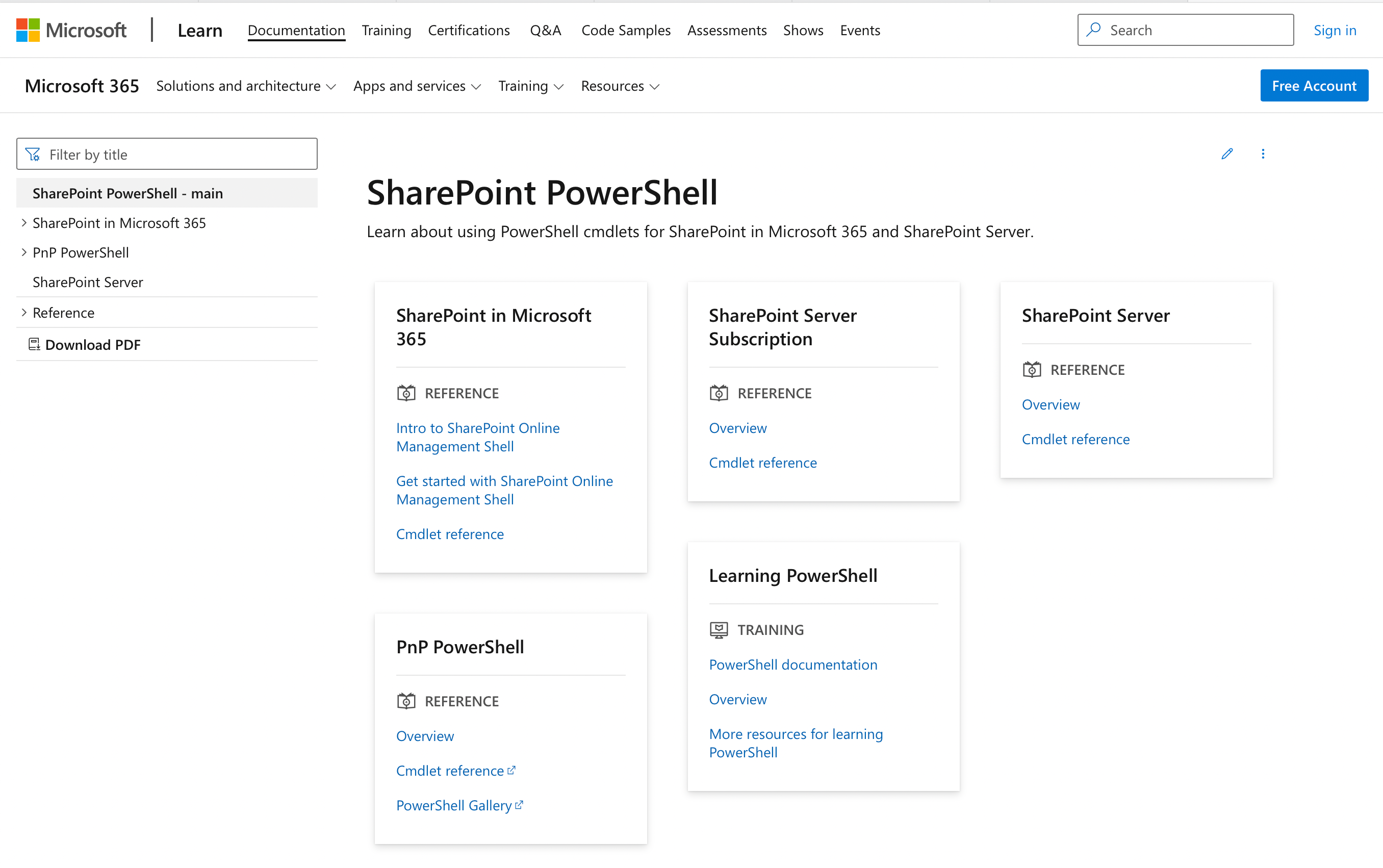Click the Learn brand link
The width and height of the screenshot is (1383, 868).
(200, 30)
